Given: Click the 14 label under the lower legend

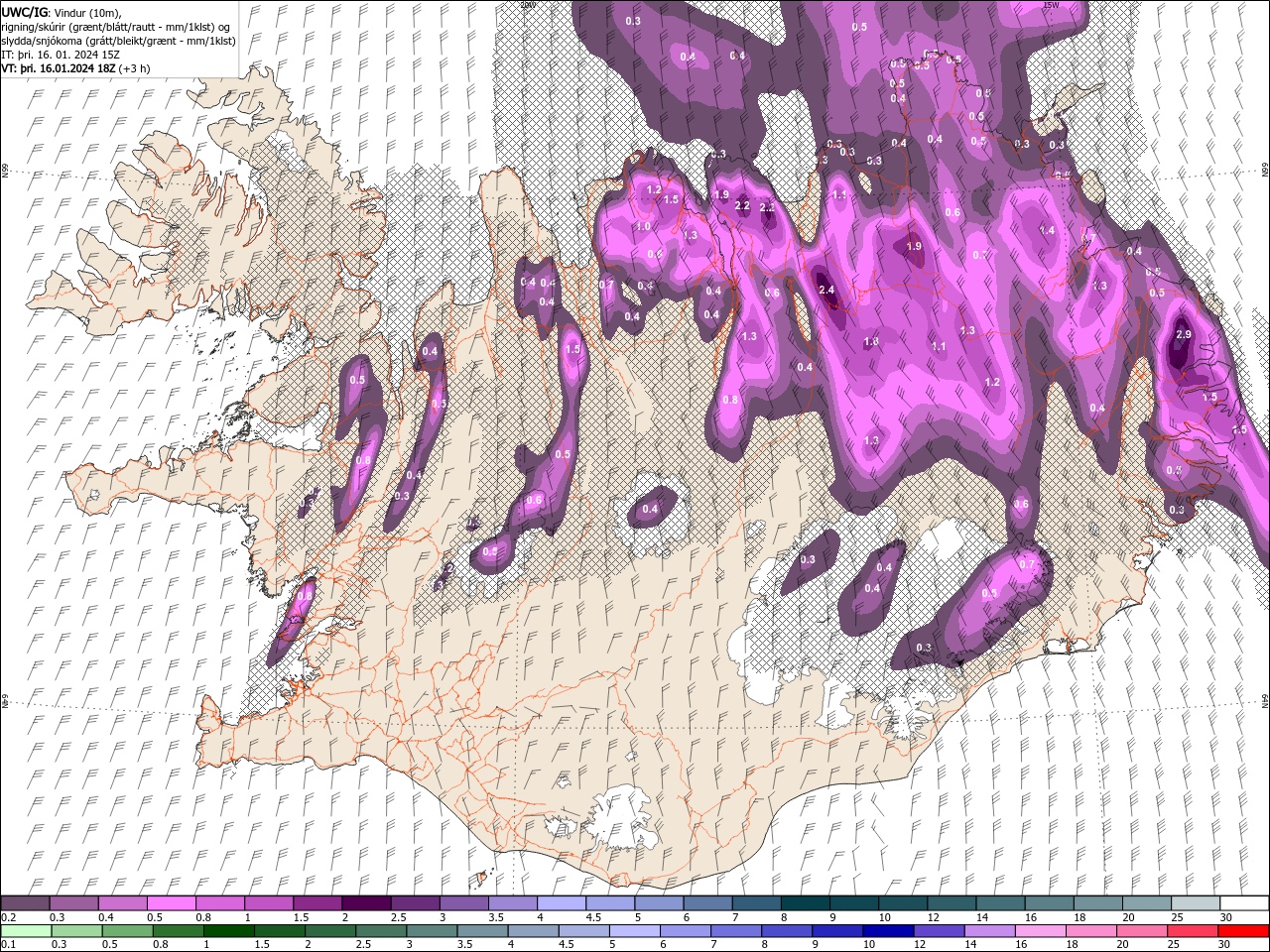Looking at the screenshot, I should pos(969,945).
